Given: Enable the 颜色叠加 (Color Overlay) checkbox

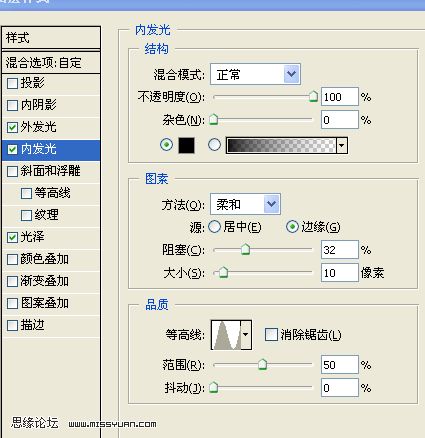Looking at the screenshot, I should point(12,259).
